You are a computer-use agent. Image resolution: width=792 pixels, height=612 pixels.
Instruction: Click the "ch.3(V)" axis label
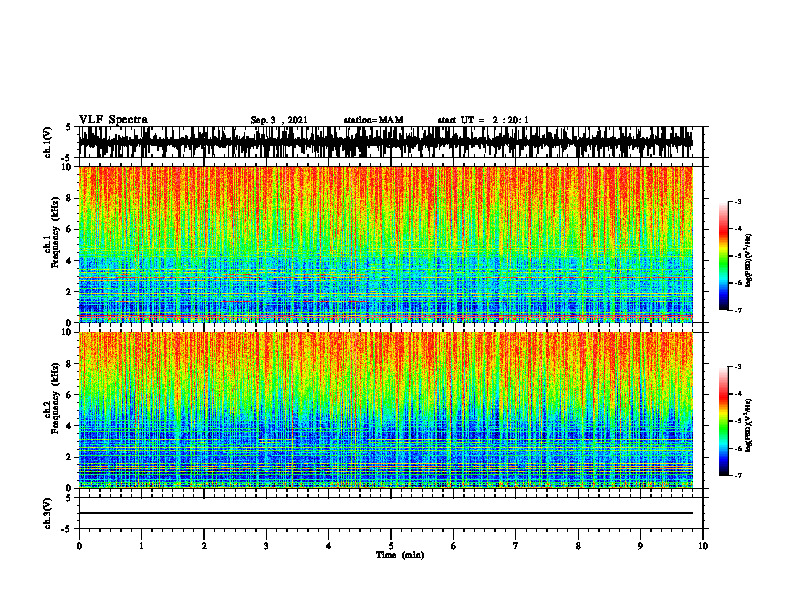48,513
